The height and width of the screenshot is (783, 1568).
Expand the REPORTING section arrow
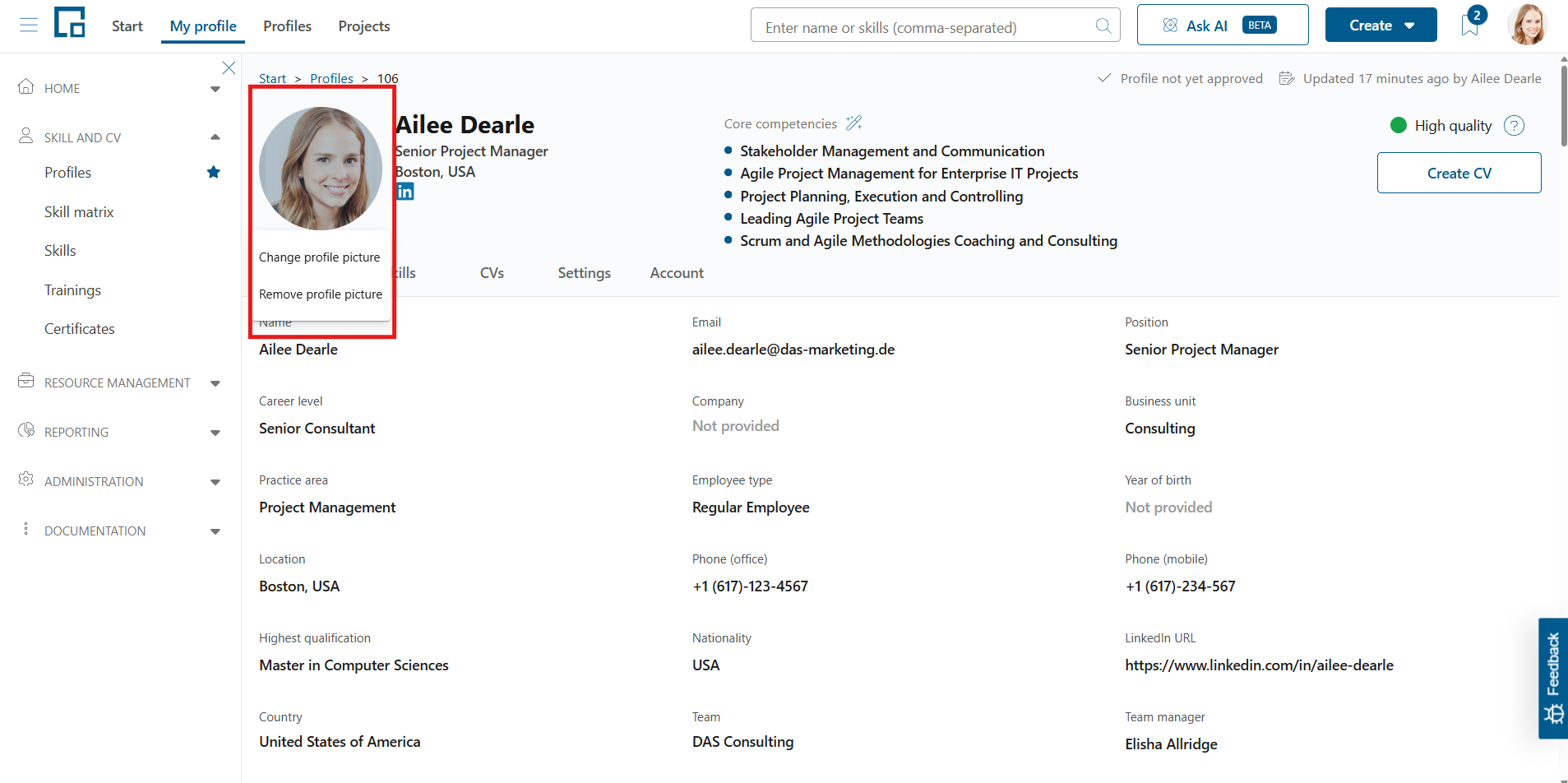pos(215,433)
